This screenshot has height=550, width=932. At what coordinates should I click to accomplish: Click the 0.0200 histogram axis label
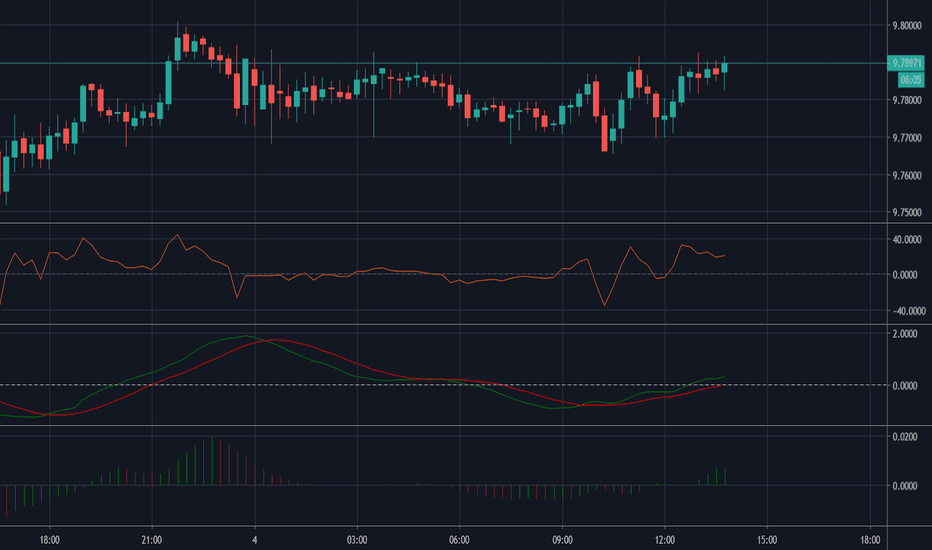coord(905,436)
